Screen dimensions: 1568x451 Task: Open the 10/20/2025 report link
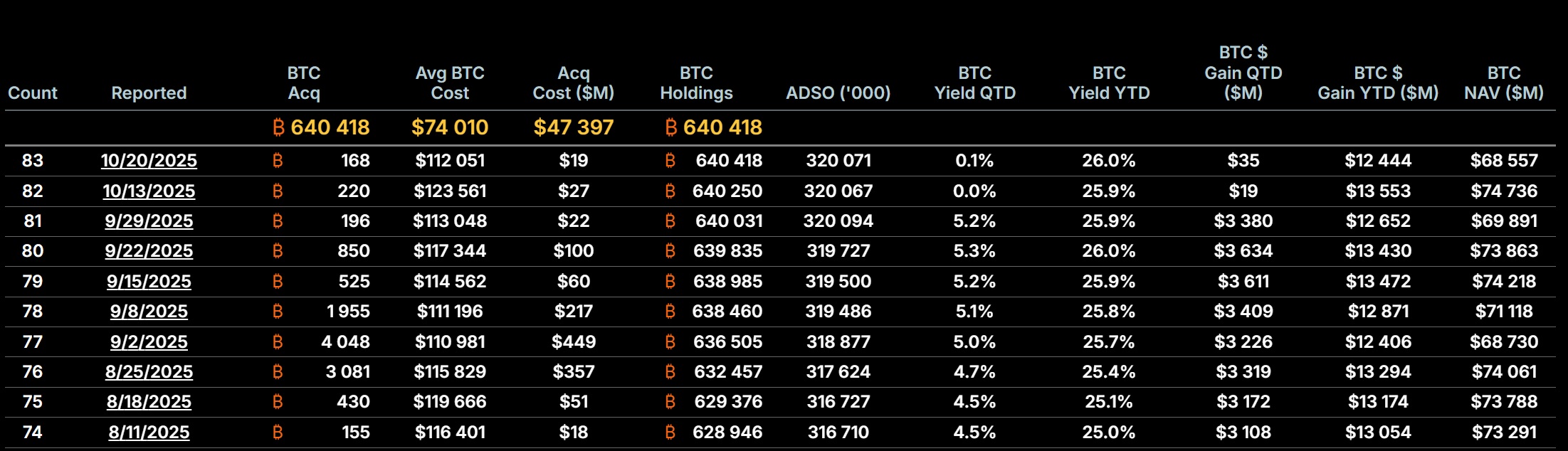click(x=149, y=161)
